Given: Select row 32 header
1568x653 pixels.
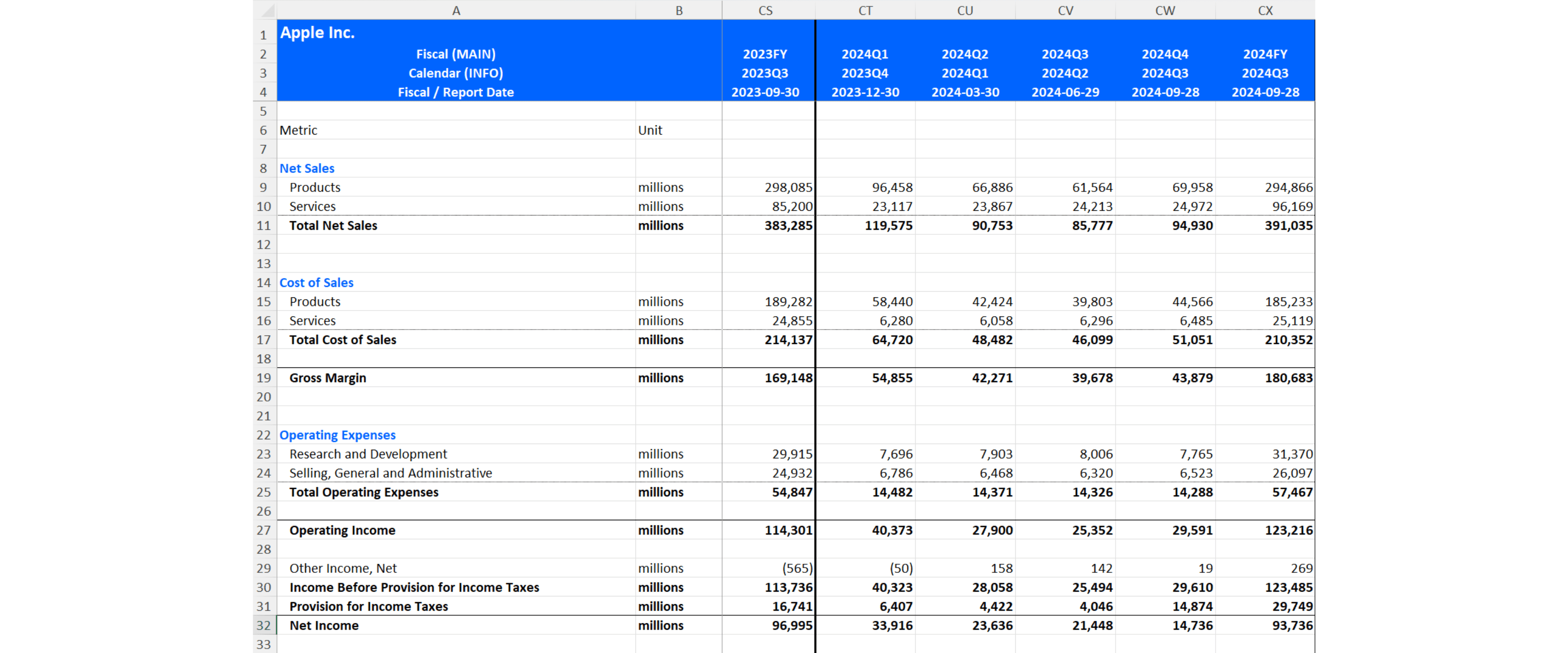Looking at the screenshot, I should click(264, 625).
